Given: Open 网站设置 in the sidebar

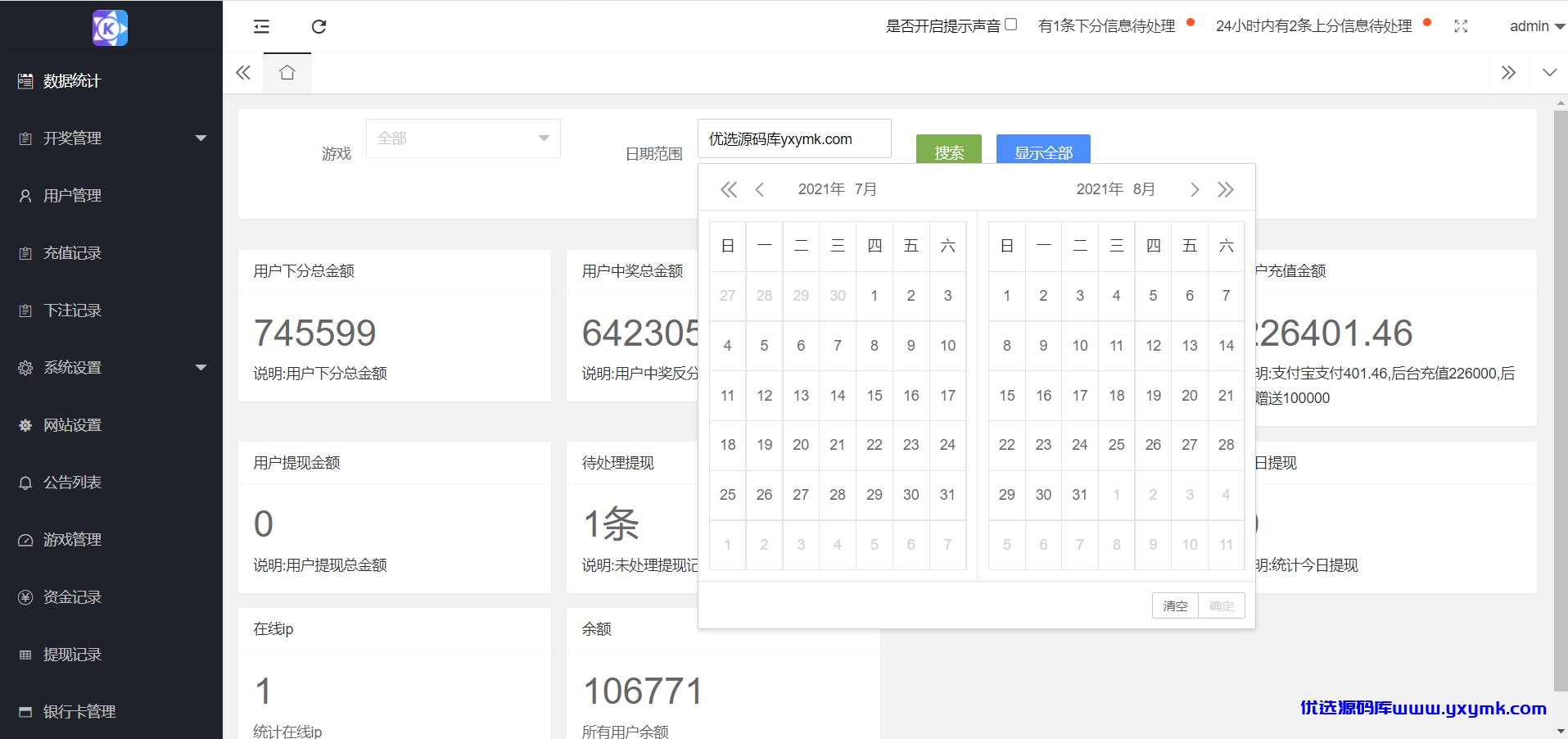Looking at the screenshot, I should tap(111, 425).
